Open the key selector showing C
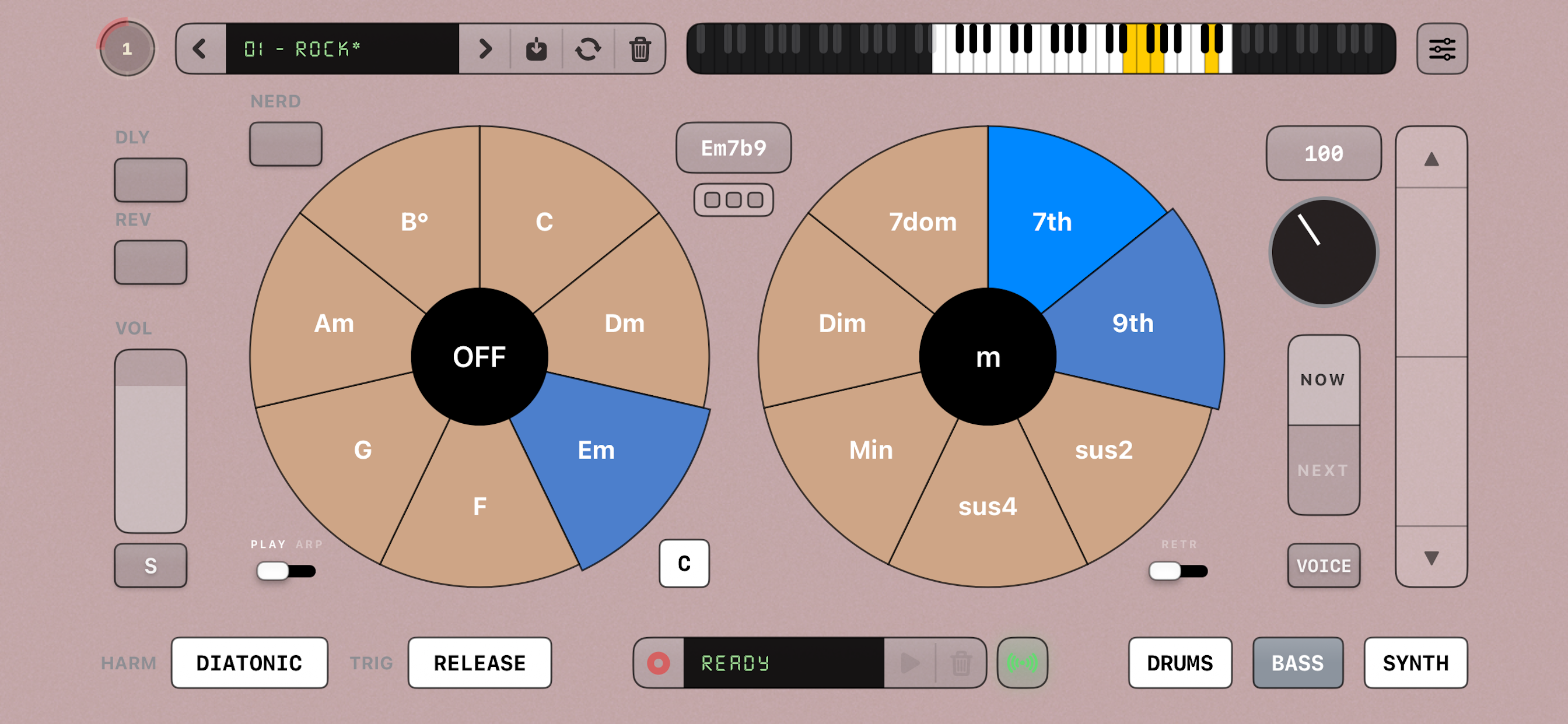The height and width of the screenshot is (724, 1568). 684,563
